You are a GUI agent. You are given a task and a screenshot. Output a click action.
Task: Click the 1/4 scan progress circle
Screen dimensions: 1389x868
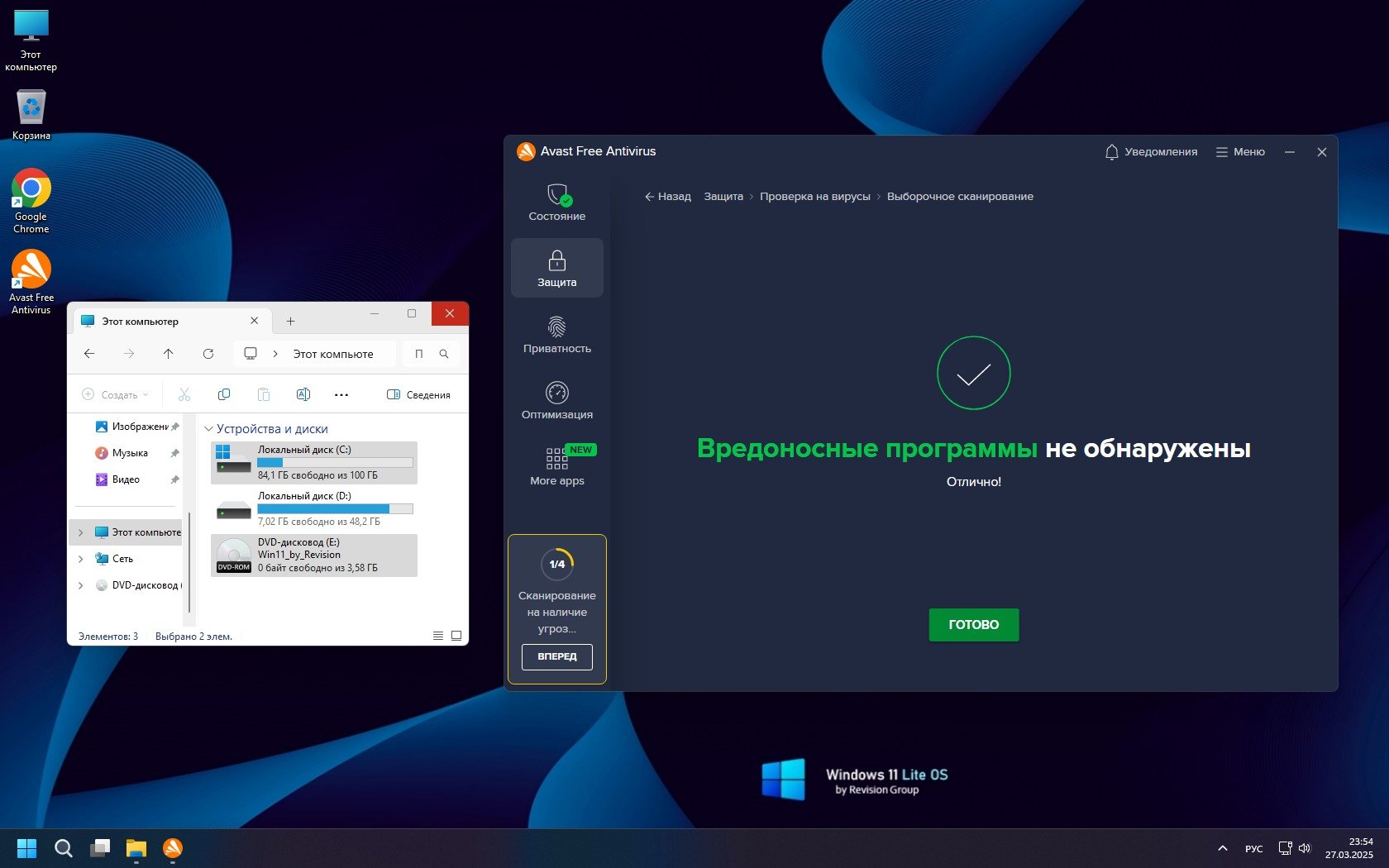click(x=557, y=564)
